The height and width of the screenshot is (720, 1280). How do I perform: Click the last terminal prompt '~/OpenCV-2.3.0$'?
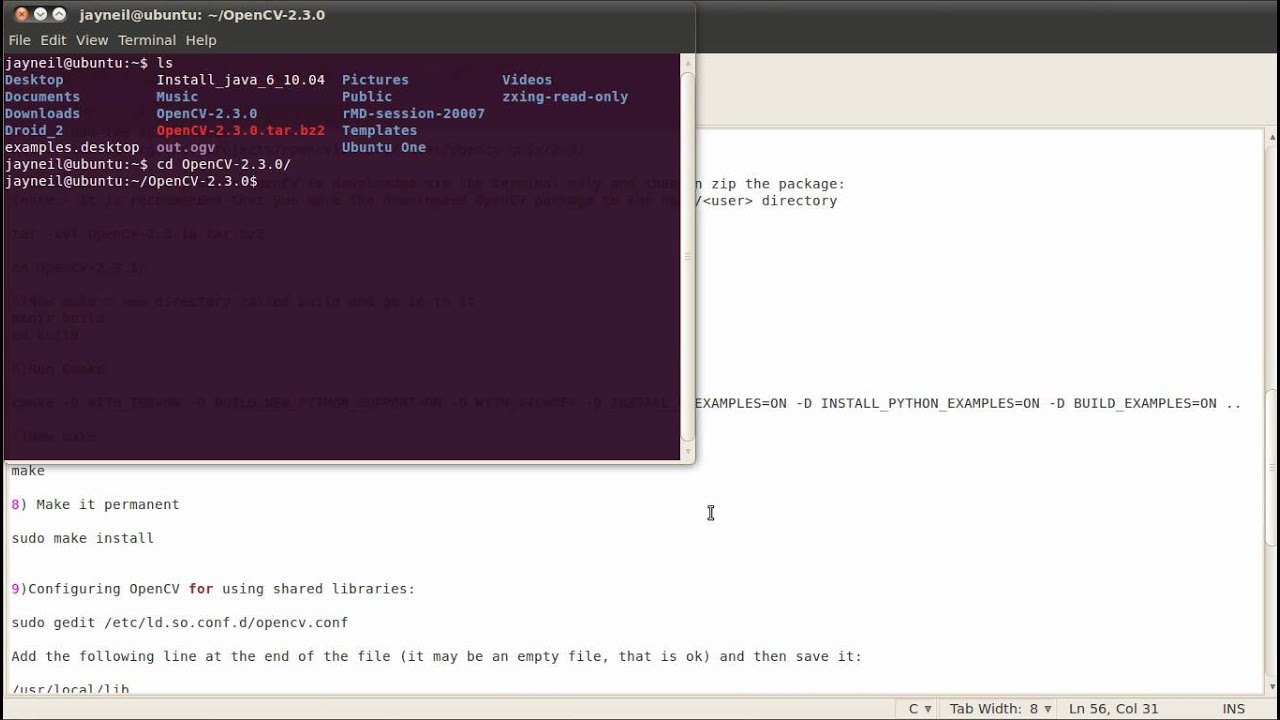pyautogui.click(x=131, y=182)
